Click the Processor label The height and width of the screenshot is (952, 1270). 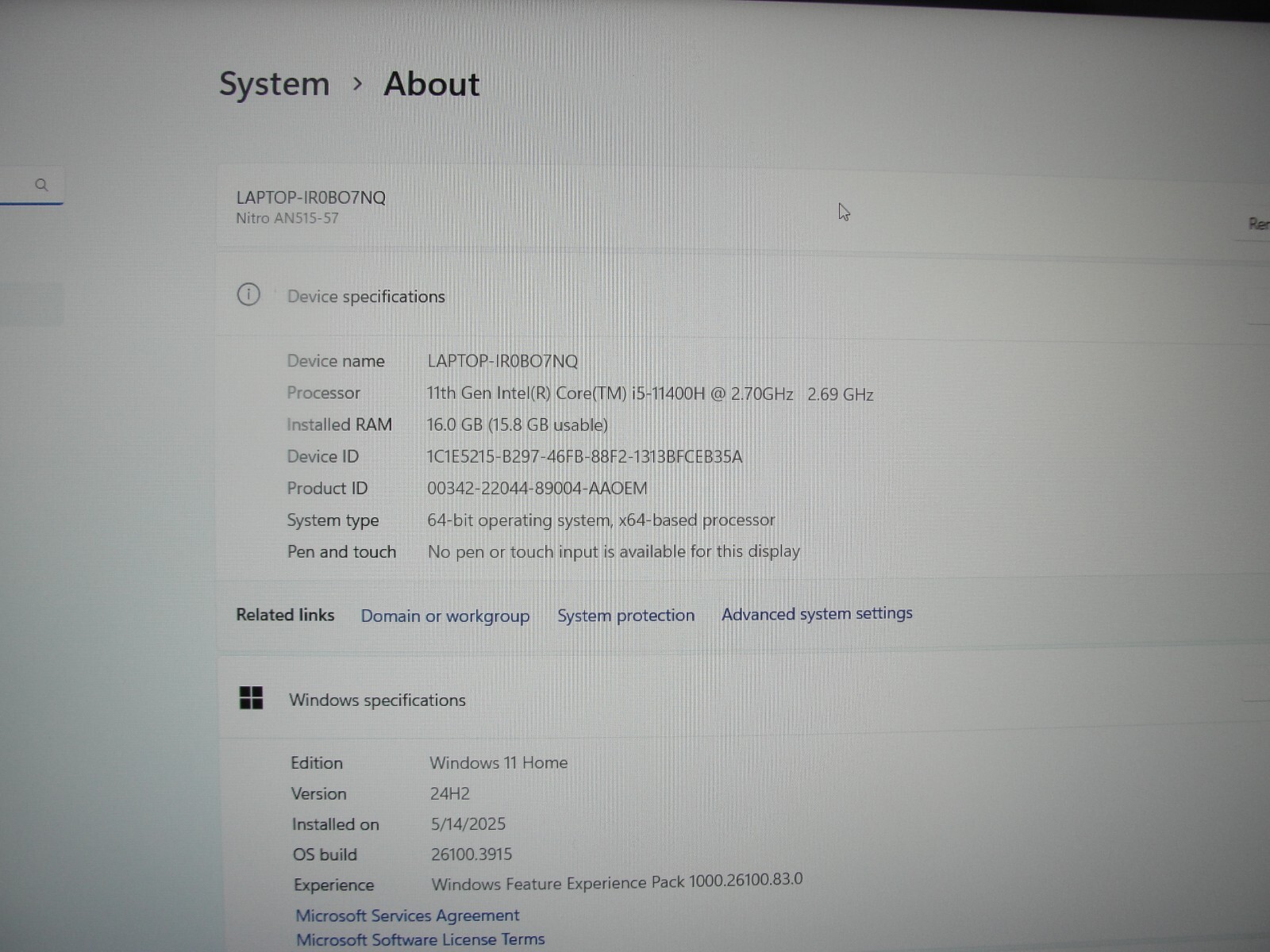click(323, 393)
